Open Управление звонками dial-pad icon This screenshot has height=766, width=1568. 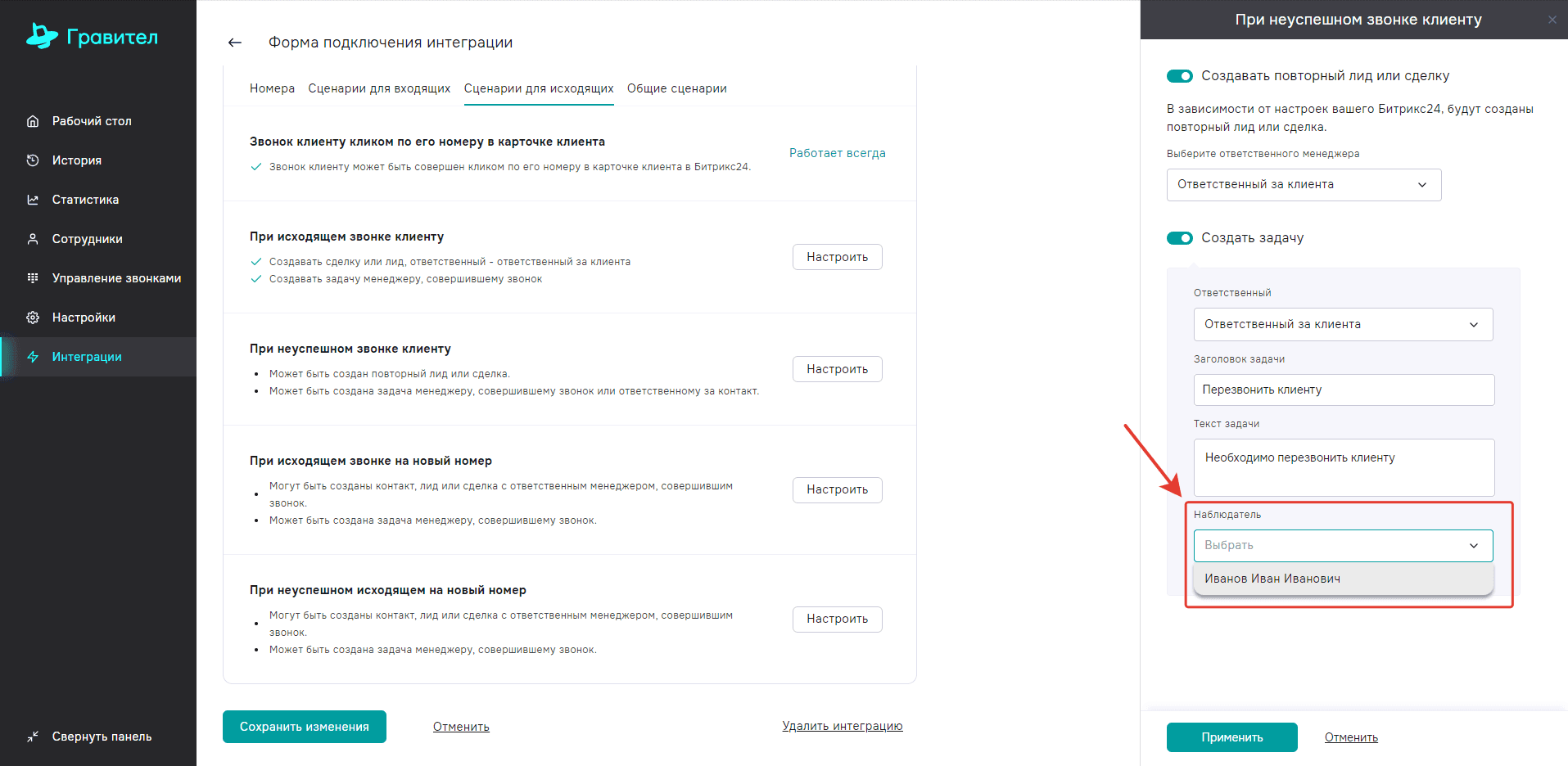33,278
